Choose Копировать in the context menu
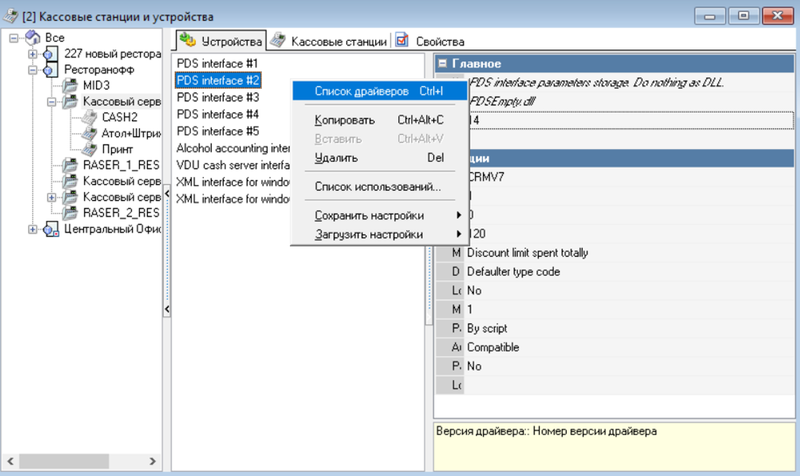The height and width of the screenshot is (476, 800). [x=379, y=120]
